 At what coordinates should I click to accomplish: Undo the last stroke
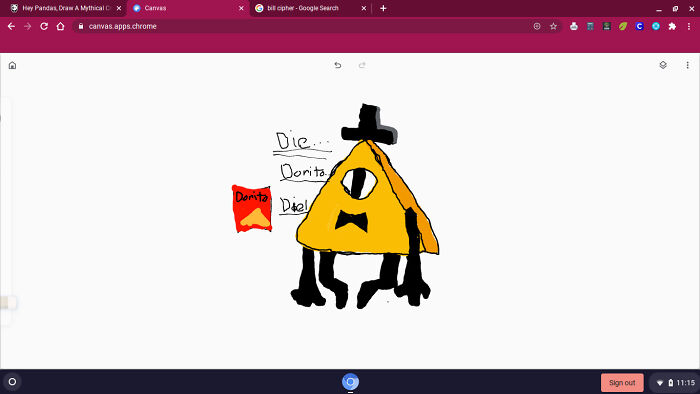point(338,65)
